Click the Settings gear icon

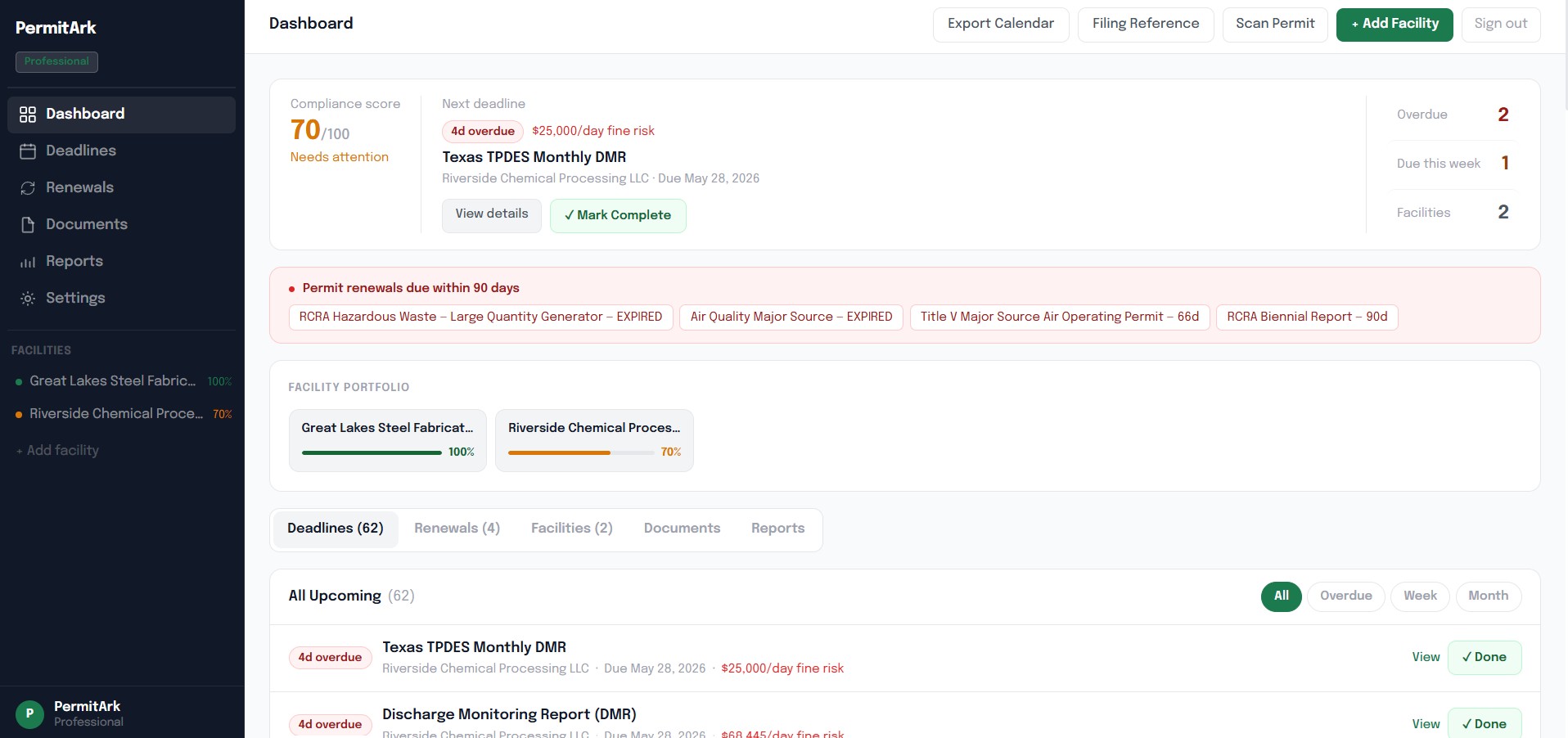pos(28,299)
